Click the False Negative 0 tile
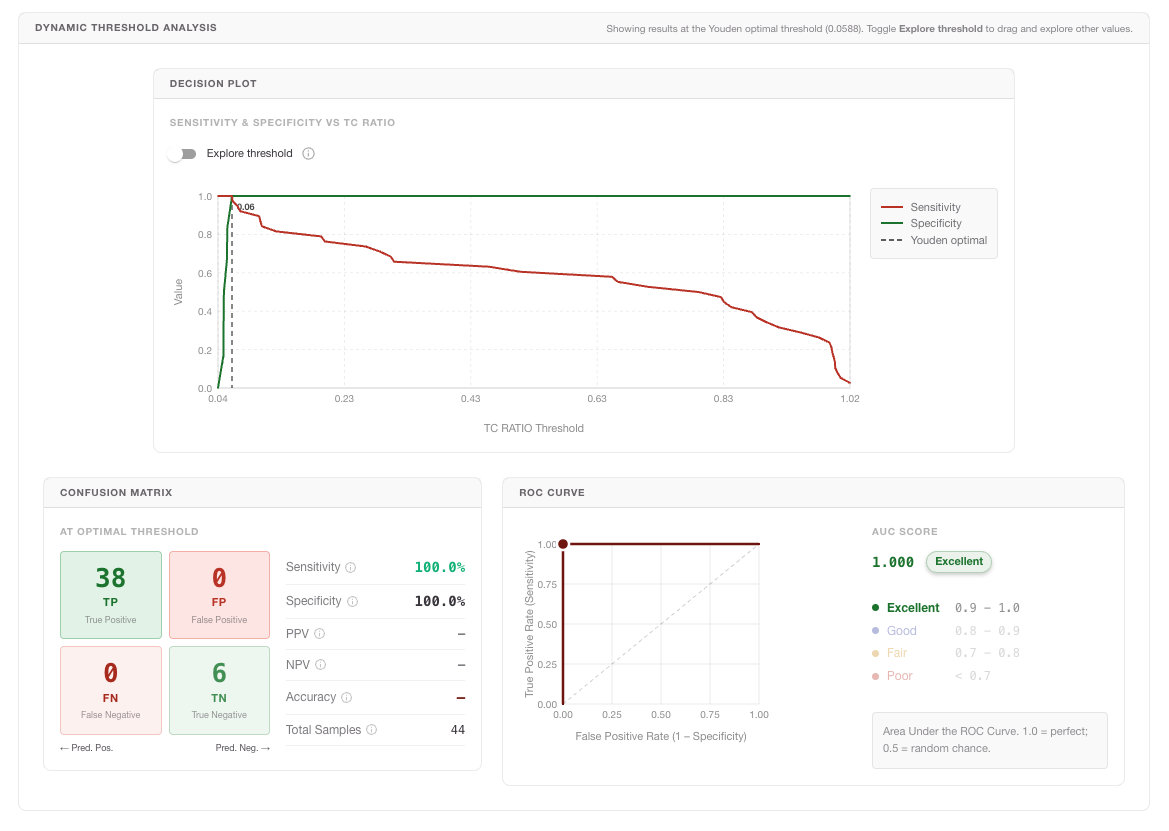The height and width of the screenshot is (831, 1169). [x=111, y=691]
